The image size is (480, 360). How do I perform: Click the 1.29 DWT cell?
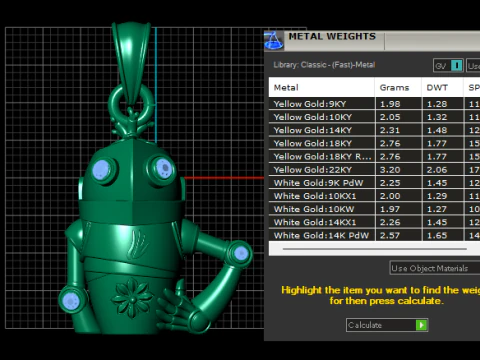pyautogui.click(x=443, y=196)
